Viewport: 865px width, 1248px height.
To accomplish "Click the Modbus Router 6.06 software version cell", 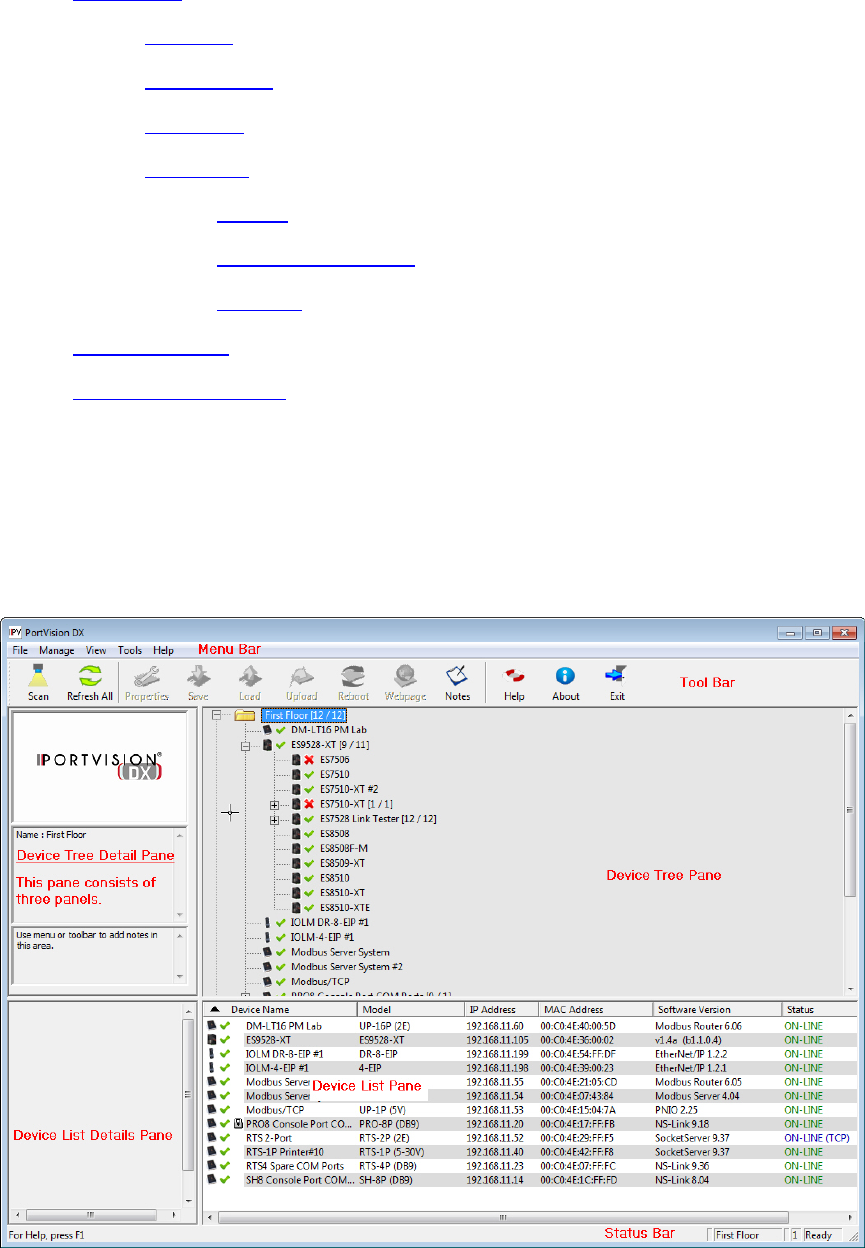I will point(699,1025).
